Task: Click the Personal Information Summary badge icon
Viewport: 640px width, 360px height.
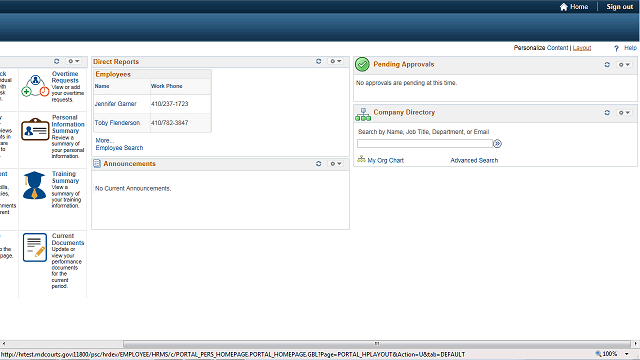Action: [x=35, y=129]
